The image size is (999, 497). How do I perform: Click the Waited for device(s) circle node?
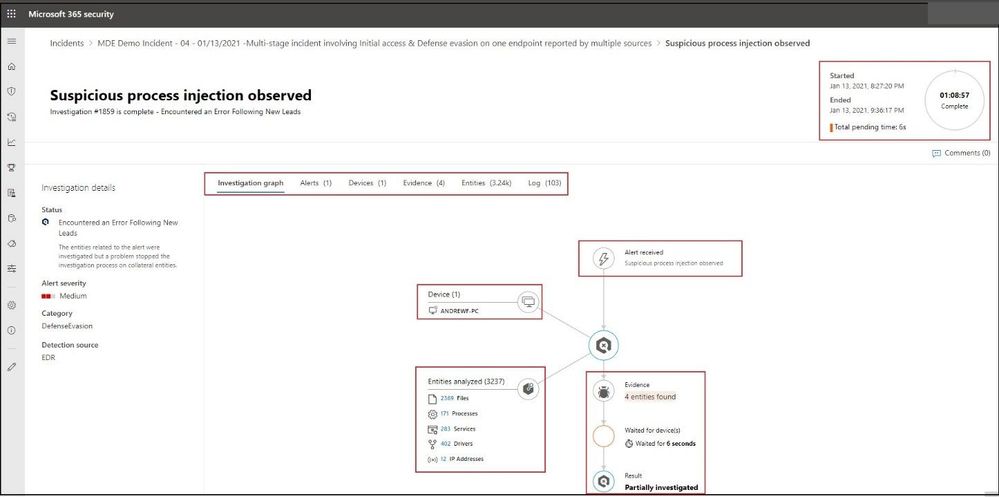point(603,436)
